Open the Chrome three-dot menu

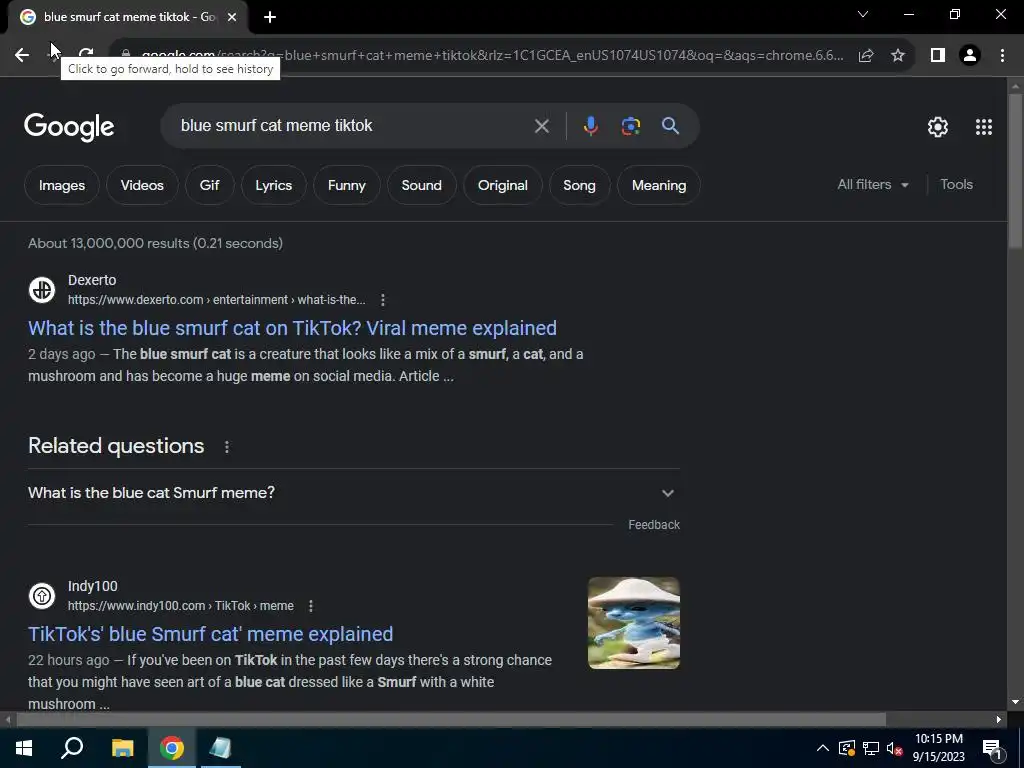click(x=1002, y=56)
